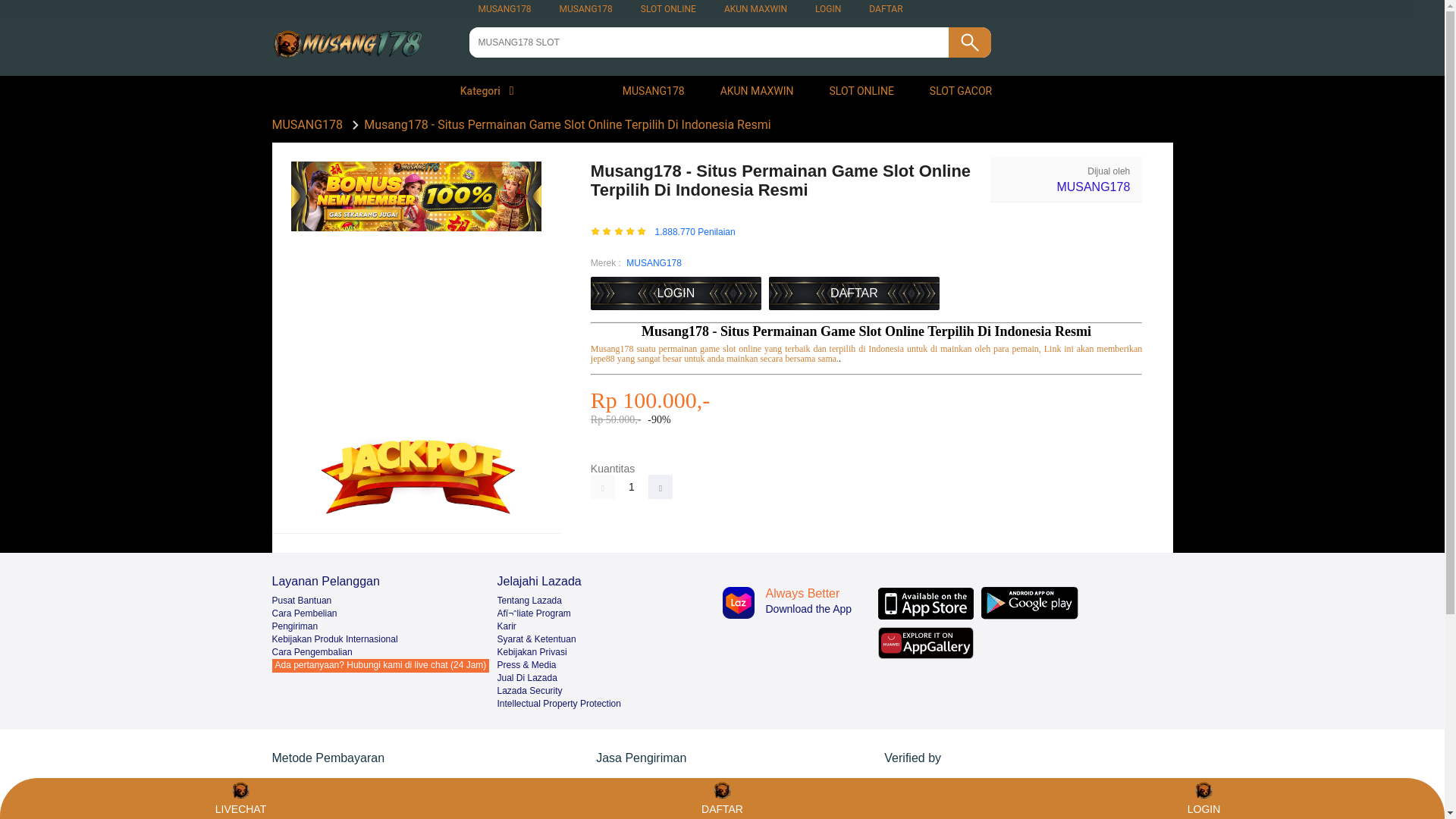This screenshot has width=1456, height=819.
Task: Open Intellectual Property Protection link
Action: tap(559, 704)
